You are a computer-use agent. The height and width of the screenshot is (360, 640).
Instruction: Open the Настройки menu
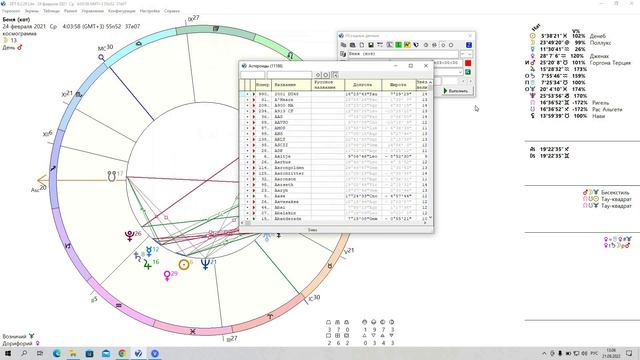pos(150,11)
